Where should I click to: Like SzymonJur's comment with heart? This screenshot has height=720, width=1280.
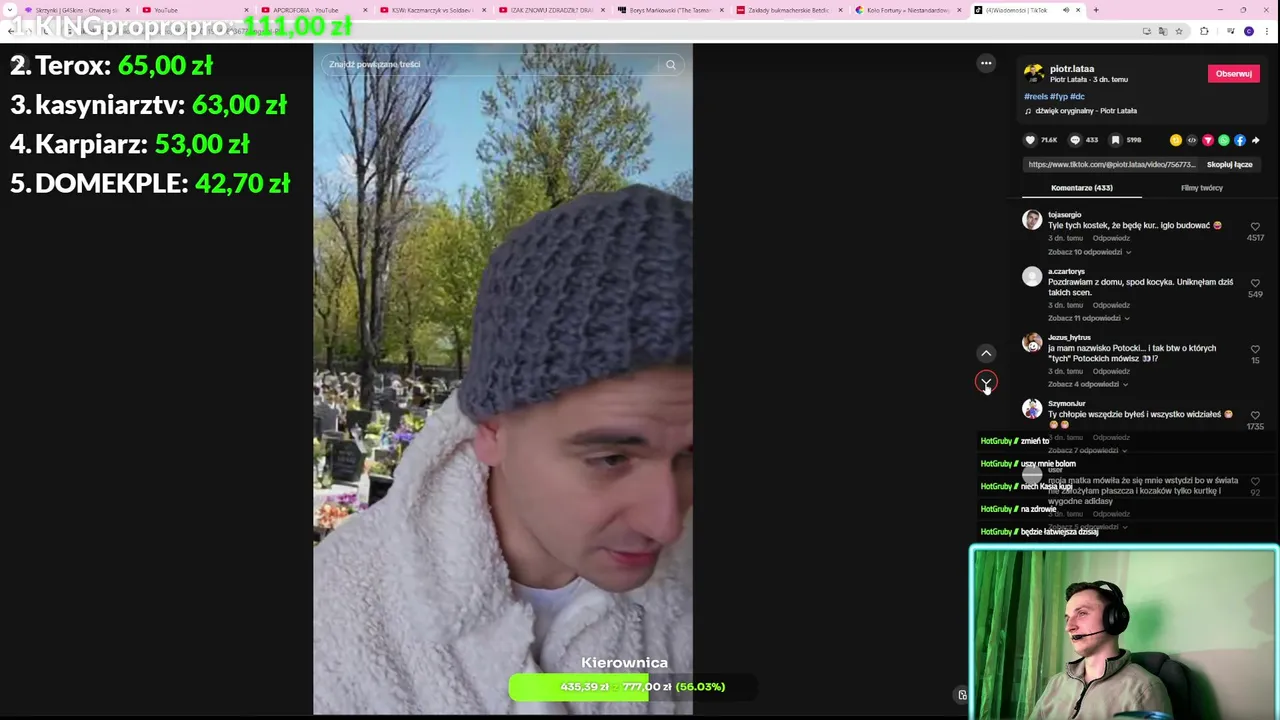tap(1255, 415)
